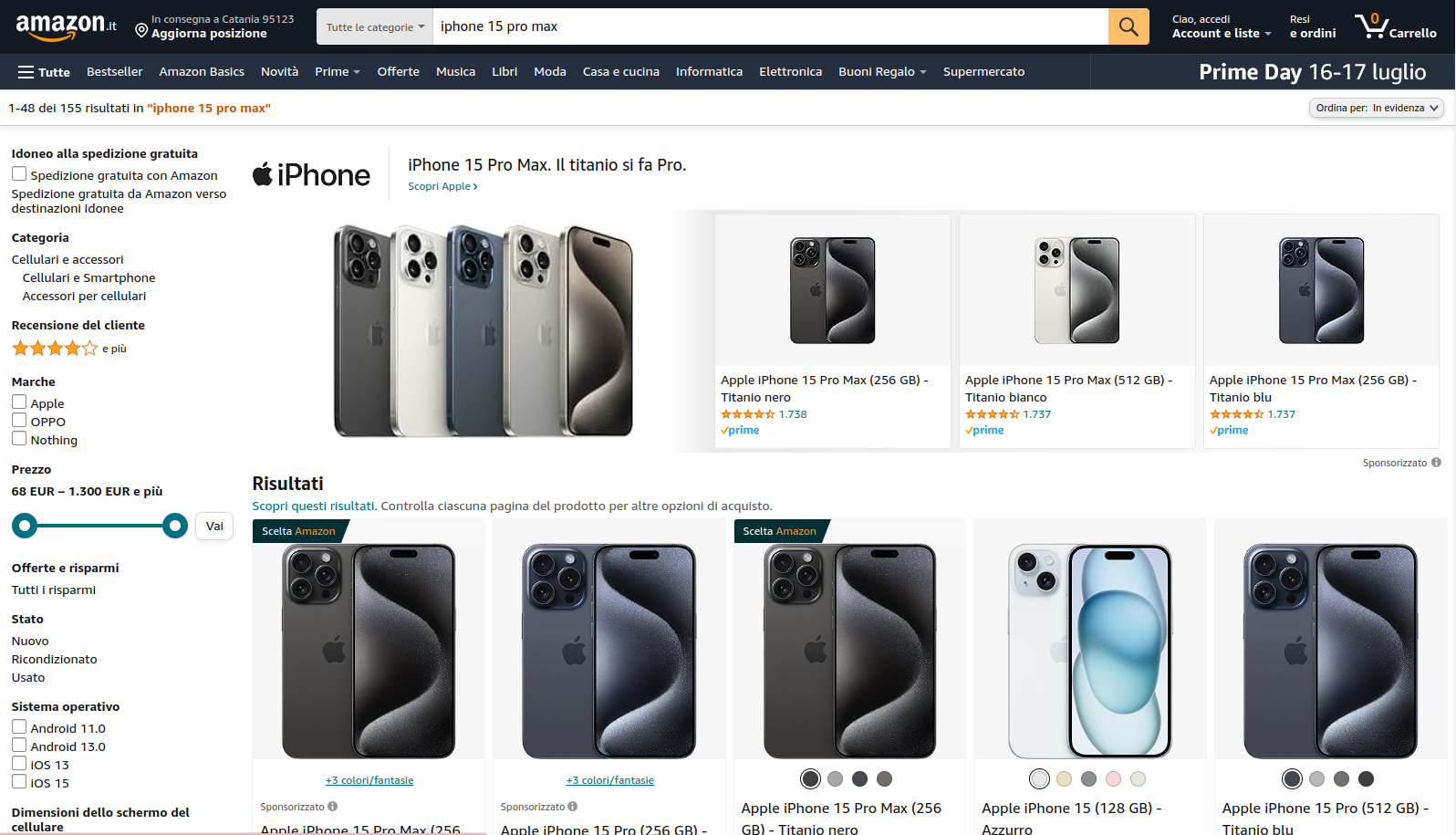Select the four-star customer review filter
Viewport: 1456px width, 835px height.
pyautogui.click(x=55, y=349)
